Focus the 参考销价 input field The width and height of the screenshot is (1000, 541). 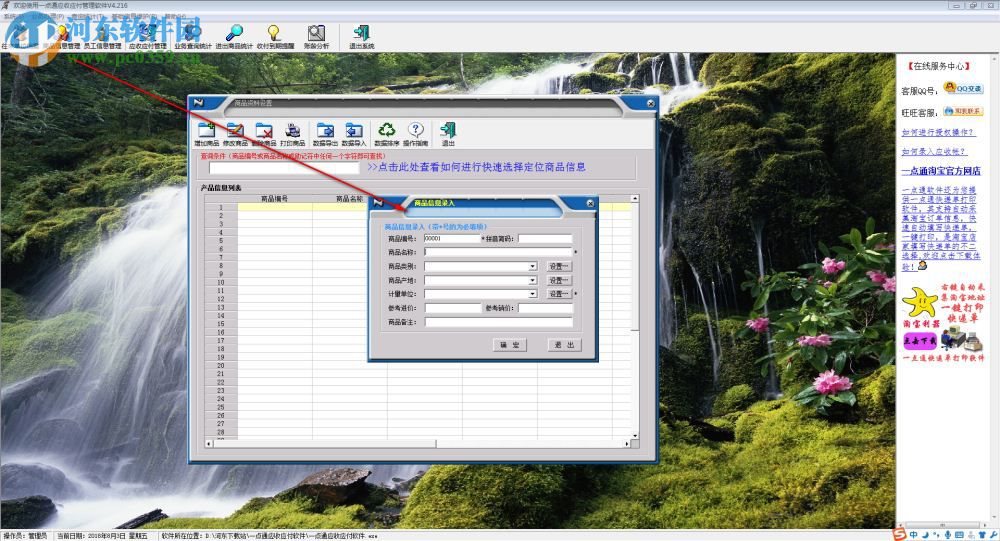tap(545, 308)
